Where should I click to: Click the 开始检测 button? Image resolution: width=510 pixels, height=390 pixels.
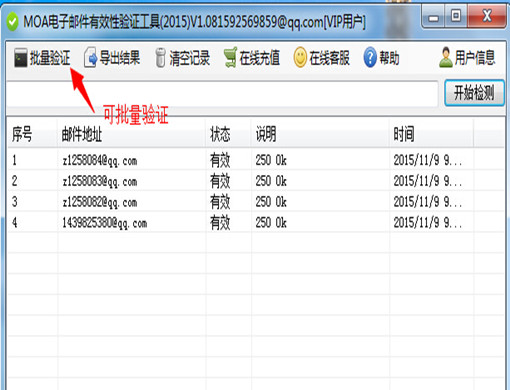[474, 93]
